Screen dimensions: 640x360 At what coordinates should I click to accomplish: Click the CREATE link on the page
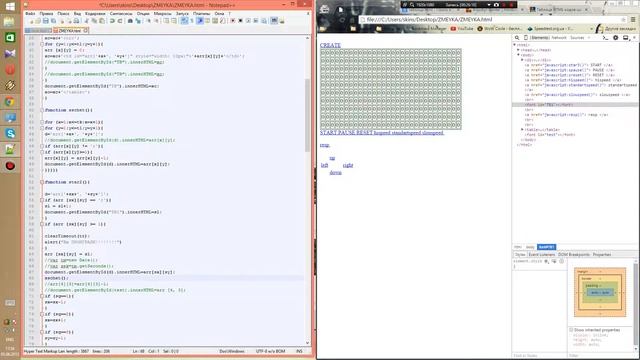coord(330,45)
